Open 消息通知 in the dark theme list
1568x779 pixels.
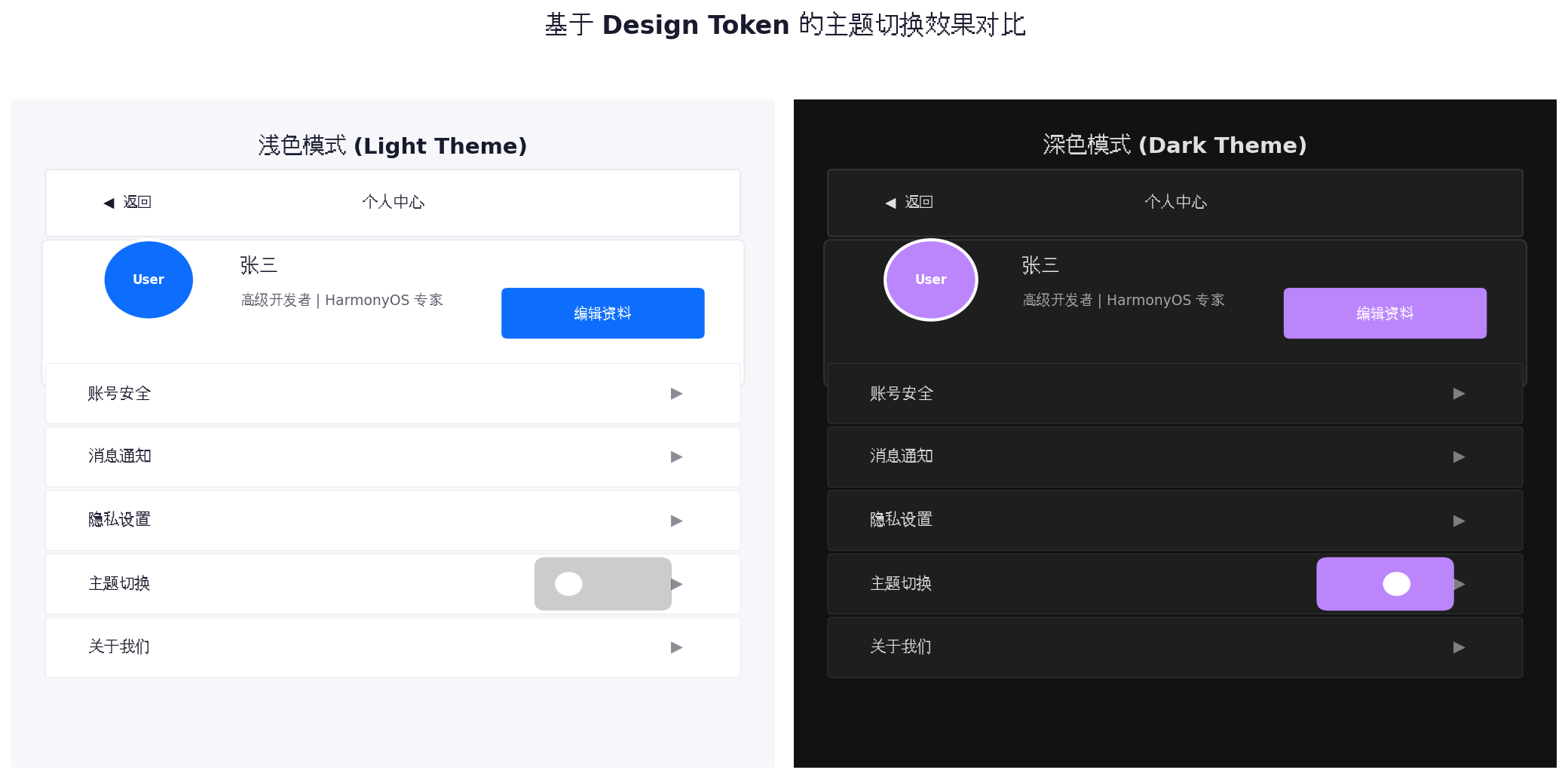1174,457
